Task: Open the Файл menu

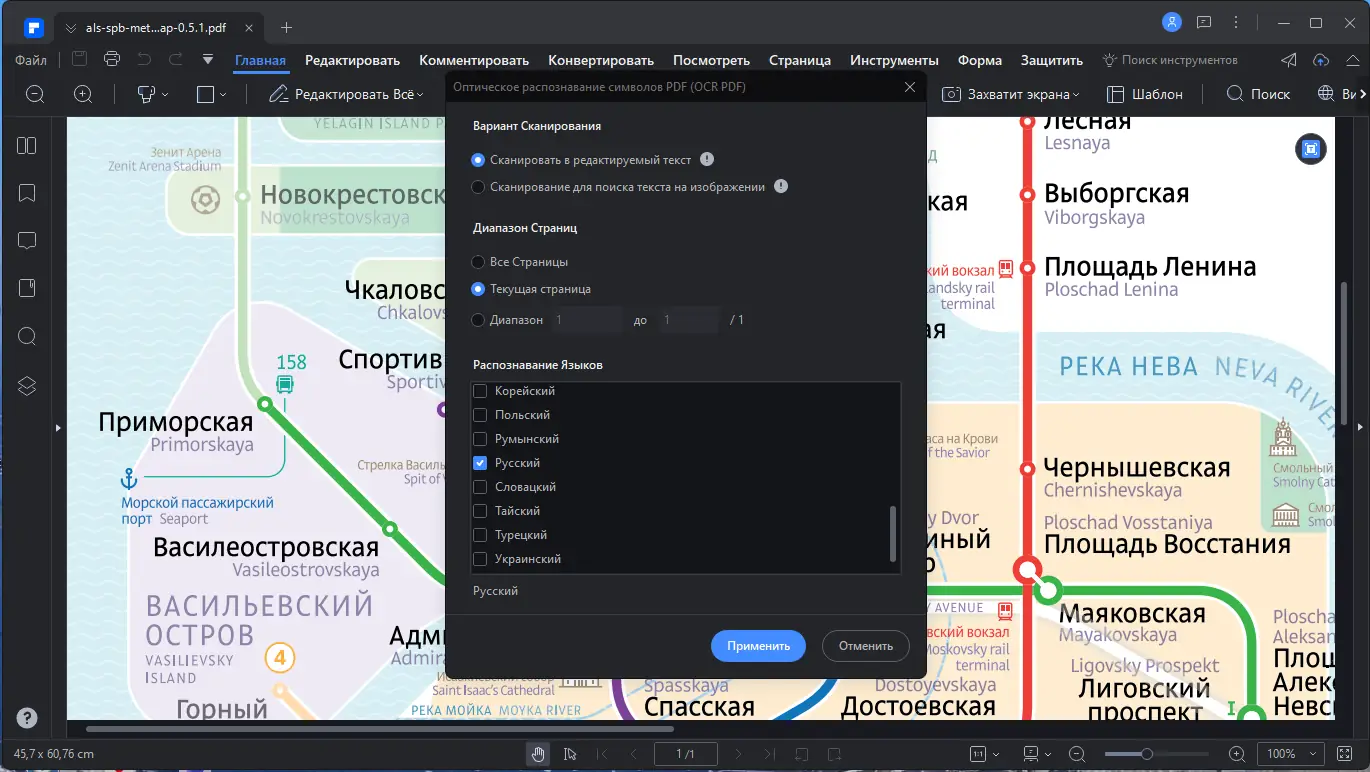Action: coord(30,60)
